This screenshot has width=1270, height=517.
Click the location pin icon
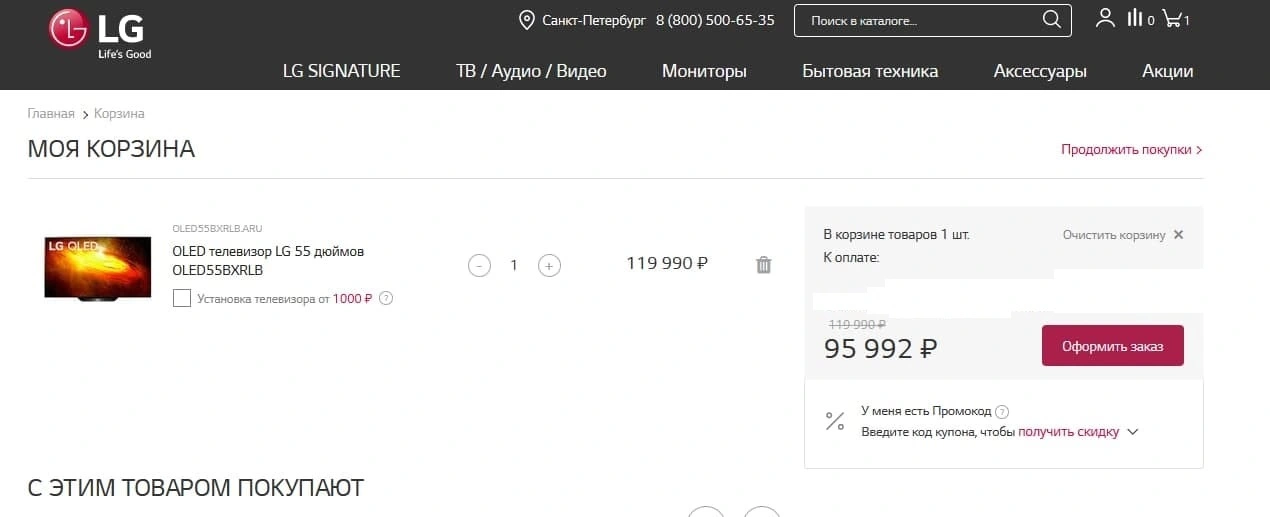click(527, 20)
